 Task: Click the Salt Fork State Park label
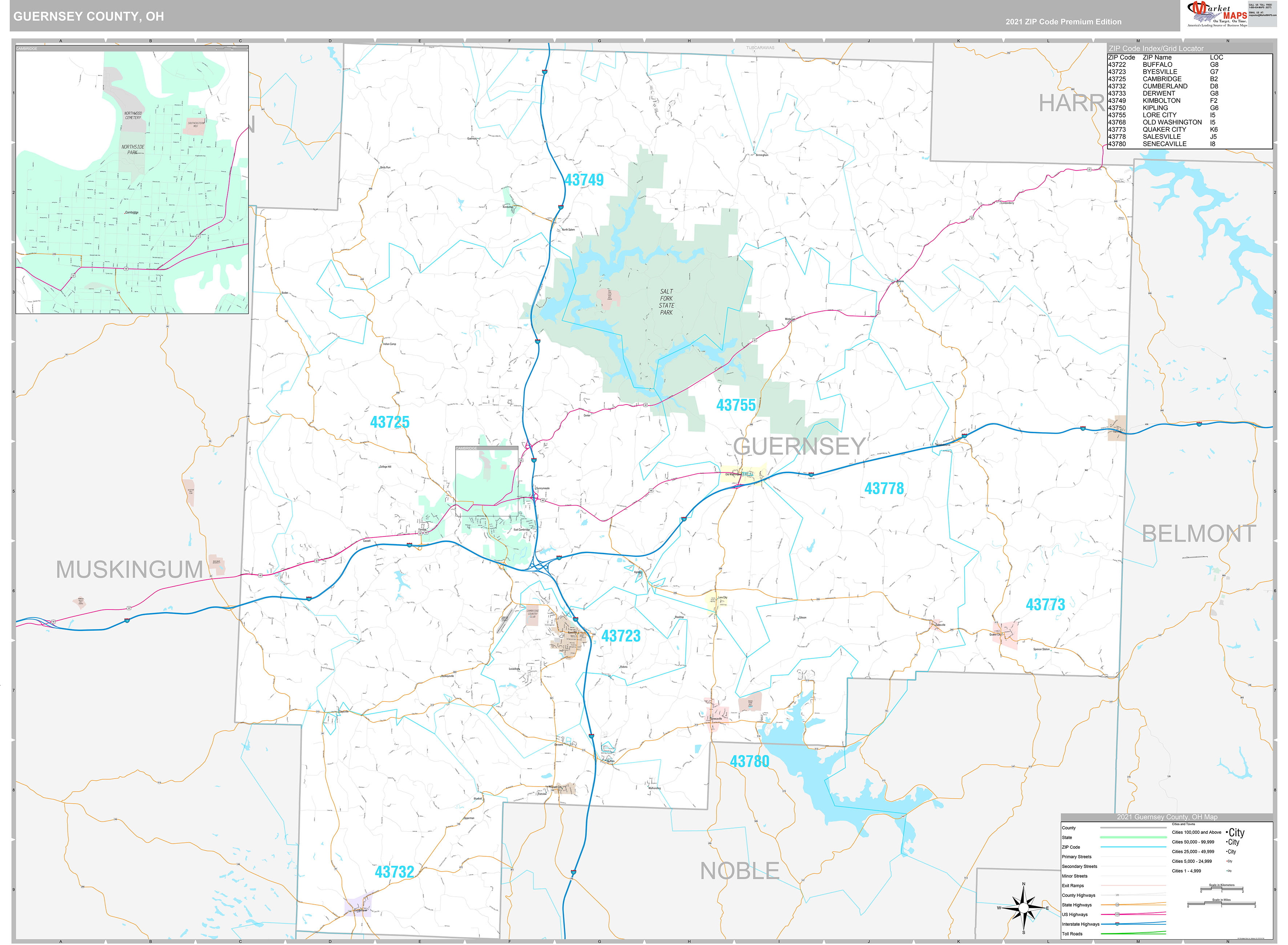pos(666,301)
